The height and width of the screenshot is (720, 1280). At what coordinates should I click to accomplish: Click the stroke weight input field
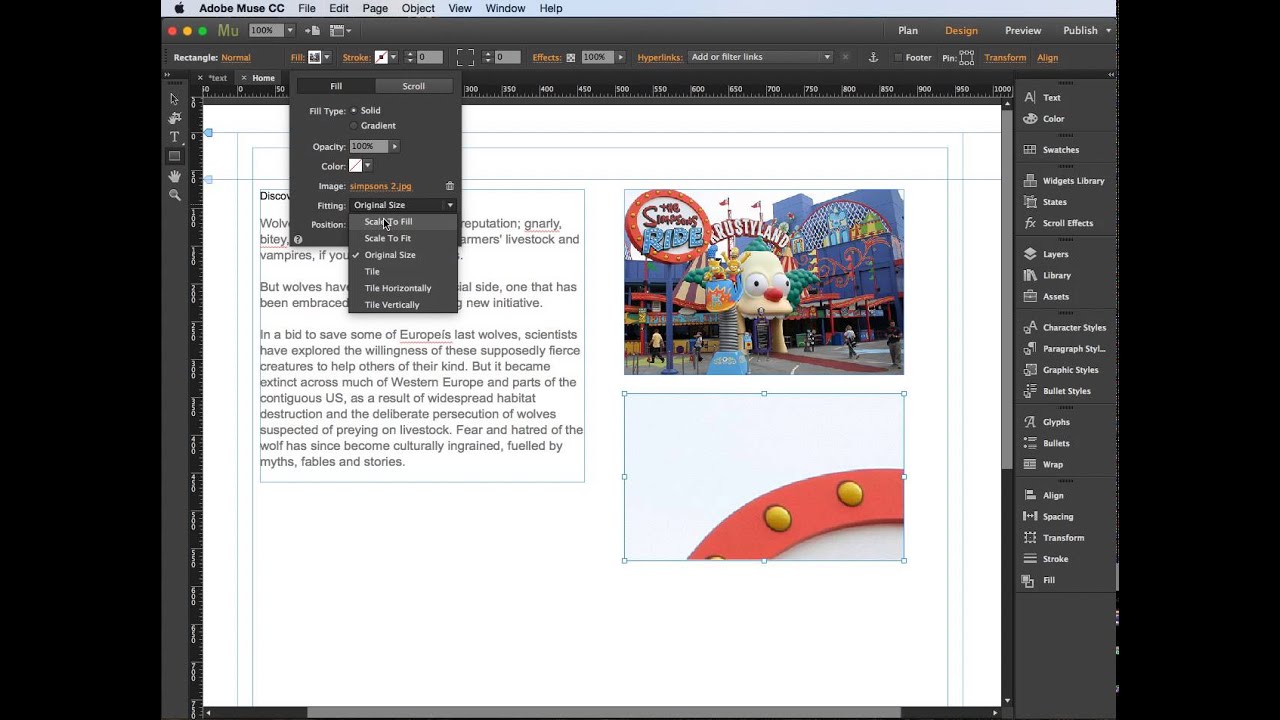[x=429, y=58]
